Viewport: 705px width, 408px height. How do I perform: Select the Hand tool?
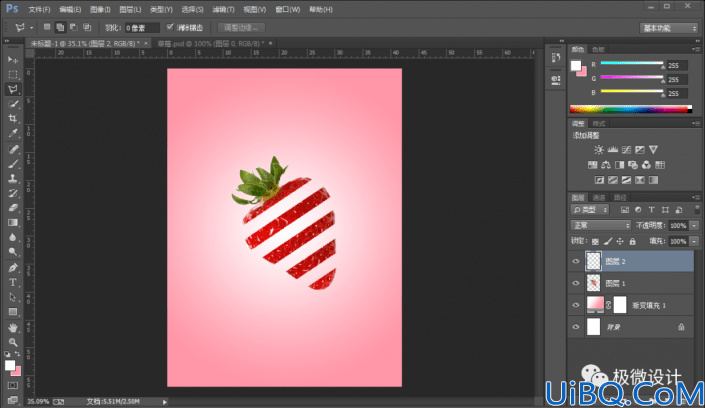click(x=13, y=327)
